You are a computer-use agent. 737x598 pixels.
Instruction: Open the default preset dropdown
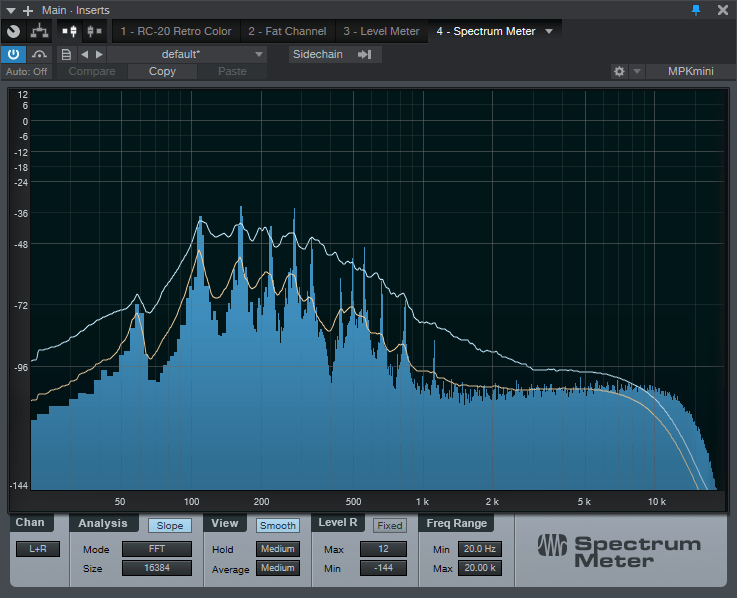click(x=188, y=54)
